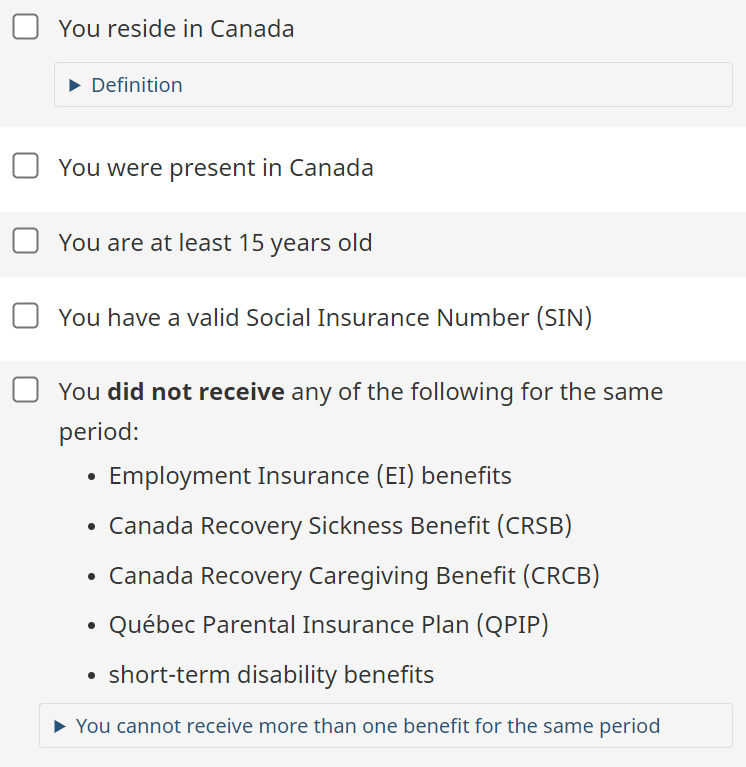Image resolution: width=746 pixels, height=767 pixels.
Task: Click Canada Recovery Sickness Benefit (CRSB) item
Action: [340, 526]
